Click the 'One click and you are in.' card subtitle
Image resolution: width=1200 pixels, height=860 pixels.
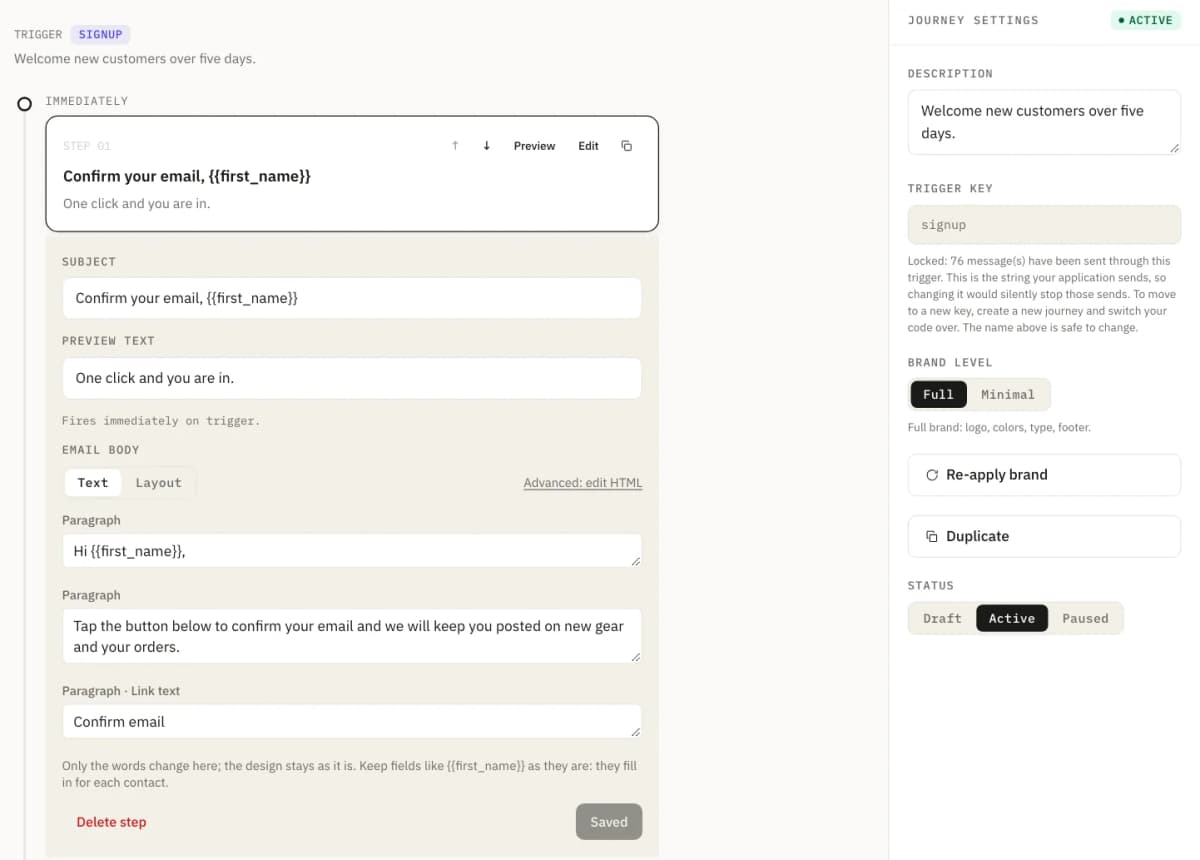point(136,203)
